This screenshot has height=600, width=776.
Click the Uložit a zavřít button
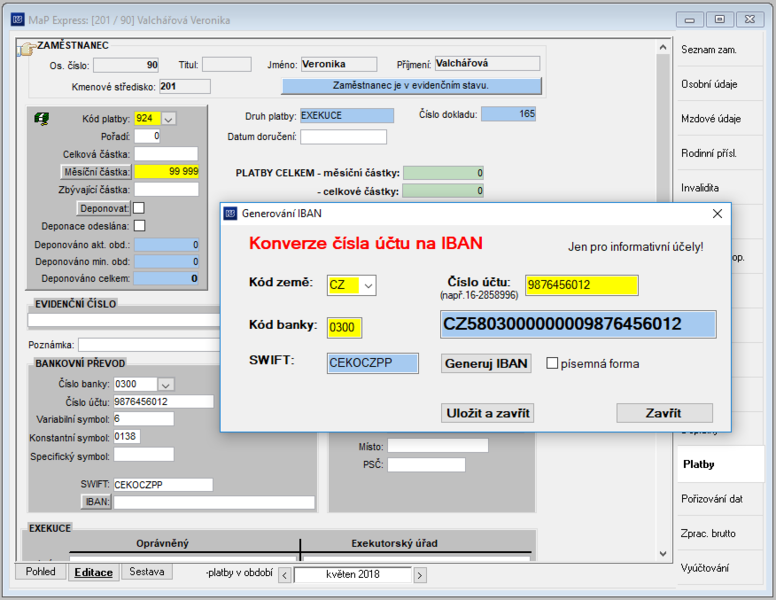[x=487, y=413]
